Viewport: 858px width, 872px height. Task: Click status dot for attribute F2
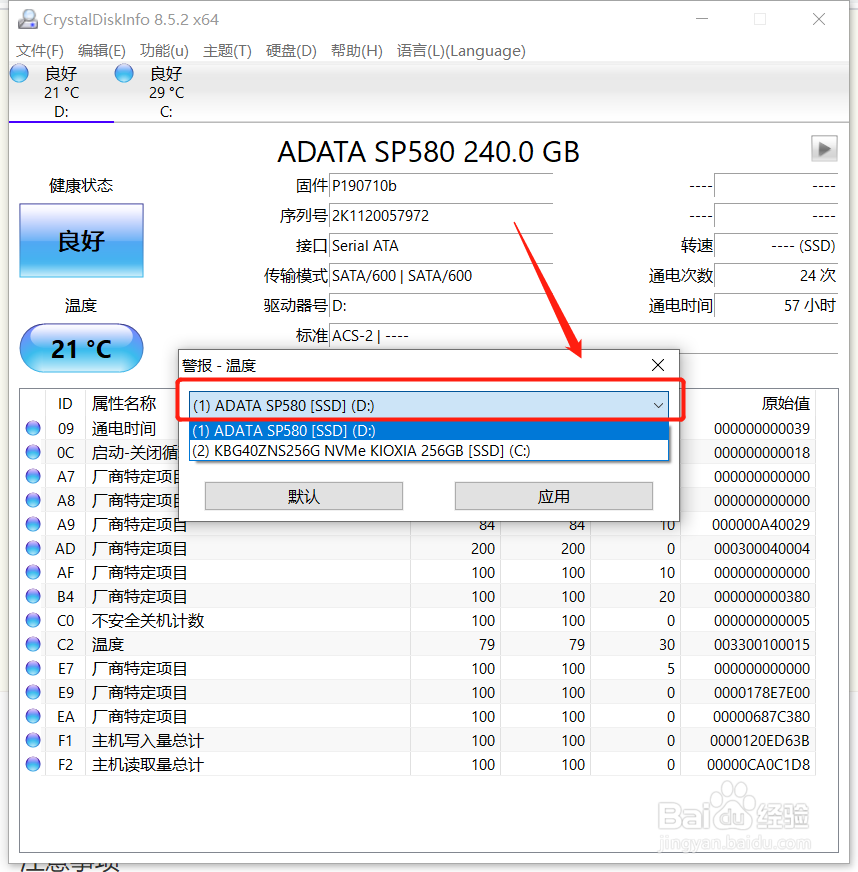click(x=33, y=764)
